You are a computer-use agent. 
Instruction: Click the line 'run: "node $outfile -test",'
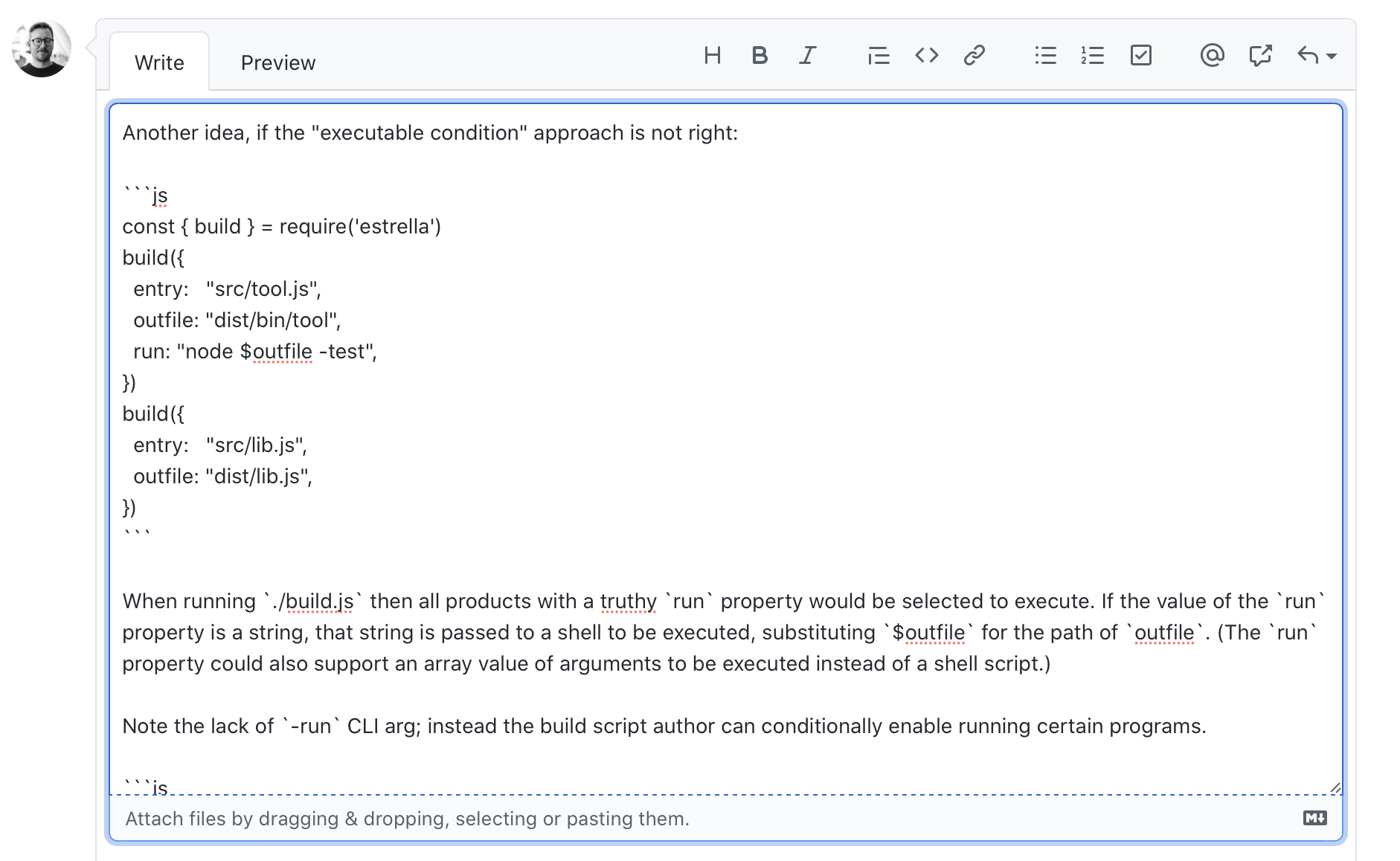click(x=255, y=351)
